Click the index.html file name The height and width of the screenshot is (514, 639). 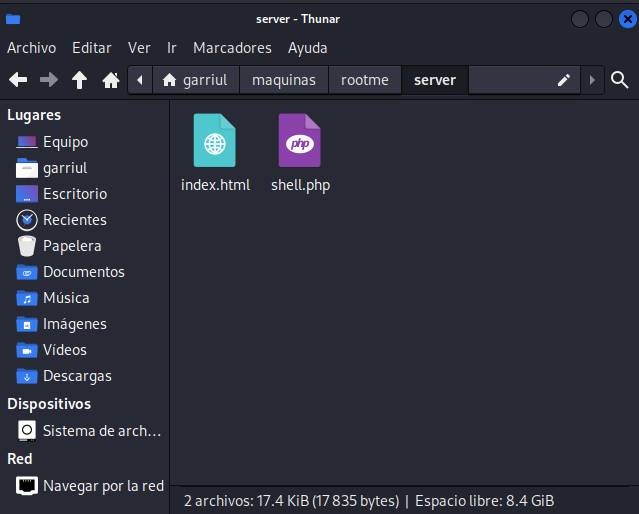click(x=215, y=185)
